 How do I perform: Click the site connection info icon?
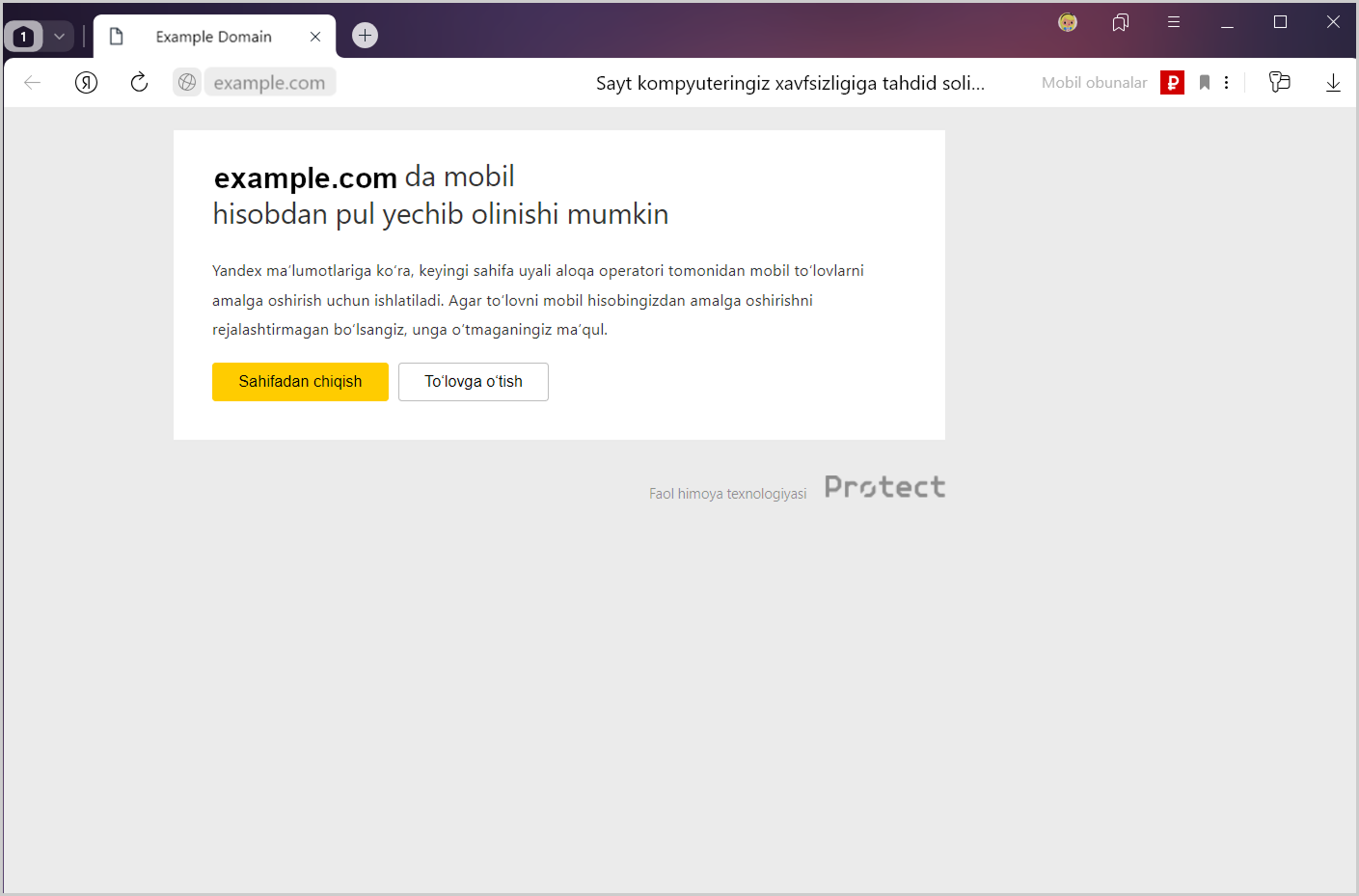187,83
